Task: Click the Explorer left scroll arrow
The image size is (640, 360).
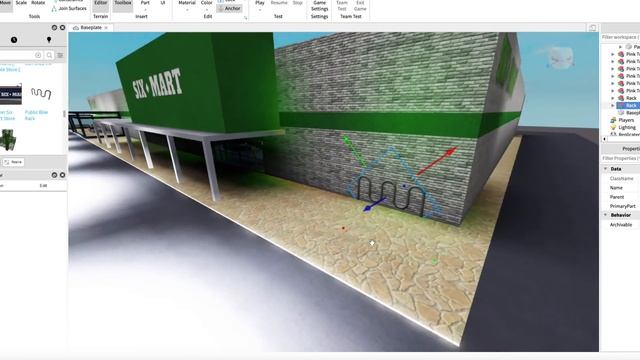Action: click(x=604, y=139)
